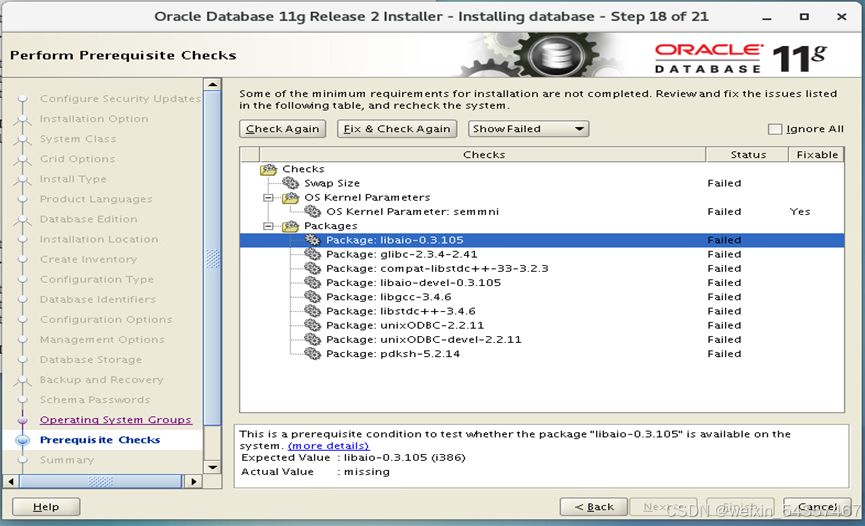This screenshot has height=526, width=865.
Task: Open the more details link
Action: pyautogui.click(x=328, y=446)
